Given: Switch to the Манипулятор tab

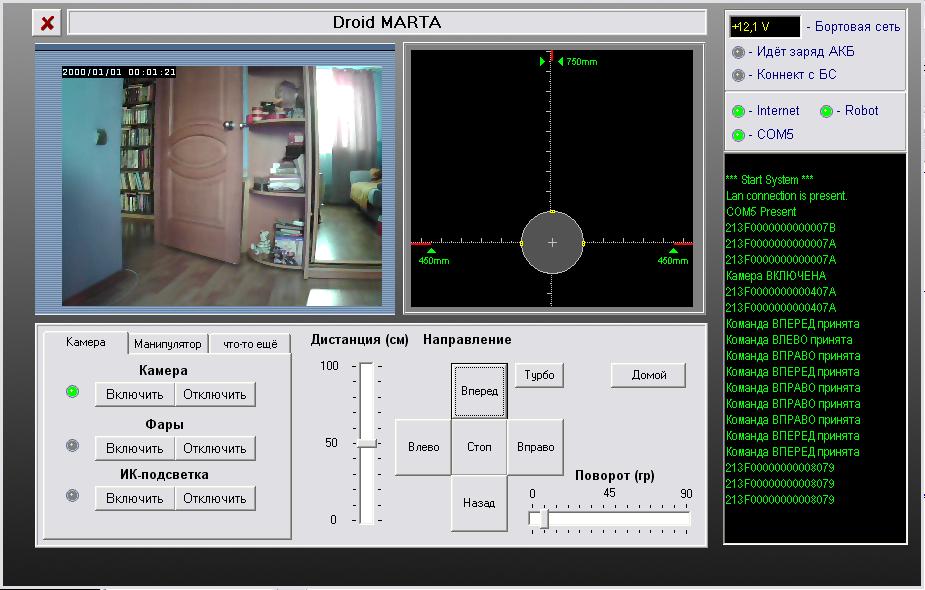Looking at the screenshot, I should [169, 344].
